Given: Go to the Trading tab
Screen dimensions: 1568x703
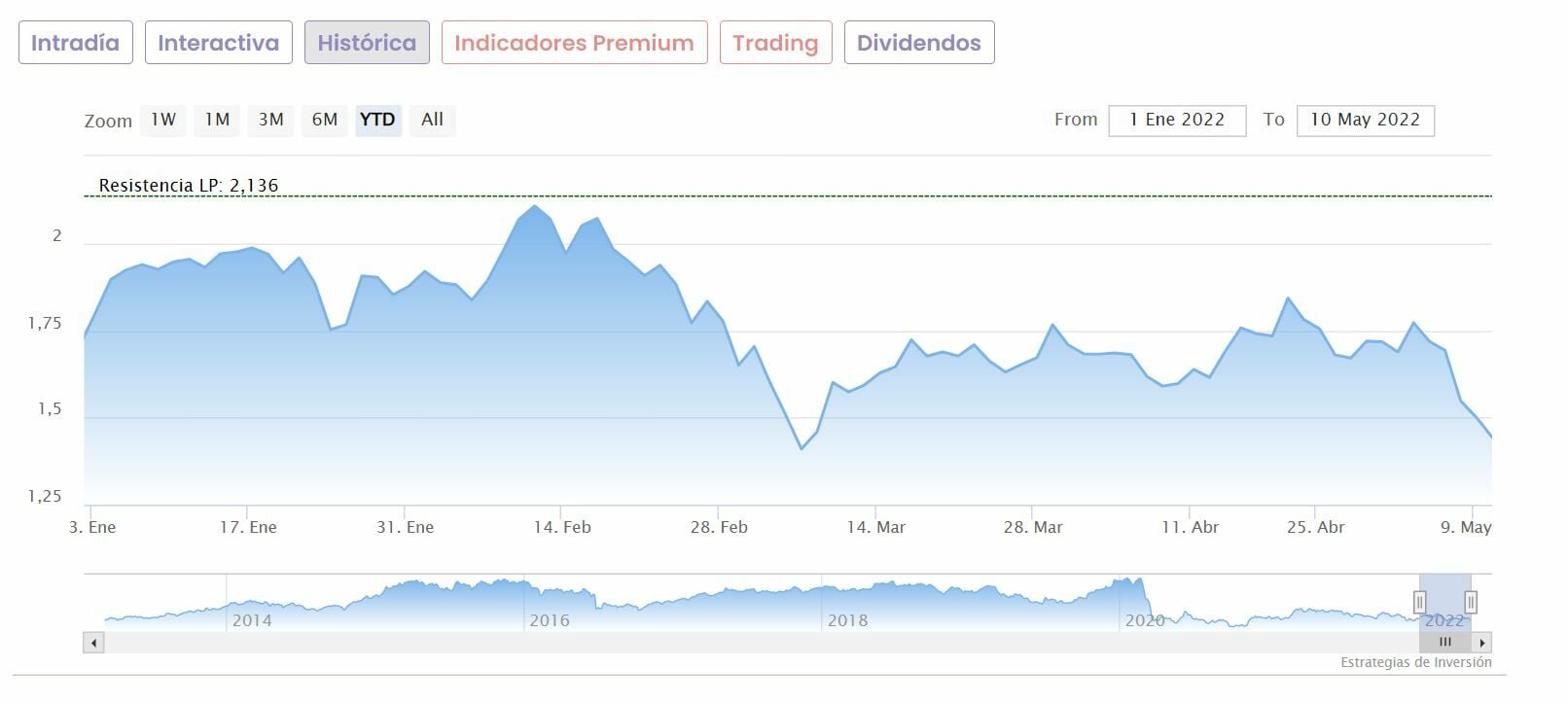Looking at the screenshot, I should (x=775, y=43).
